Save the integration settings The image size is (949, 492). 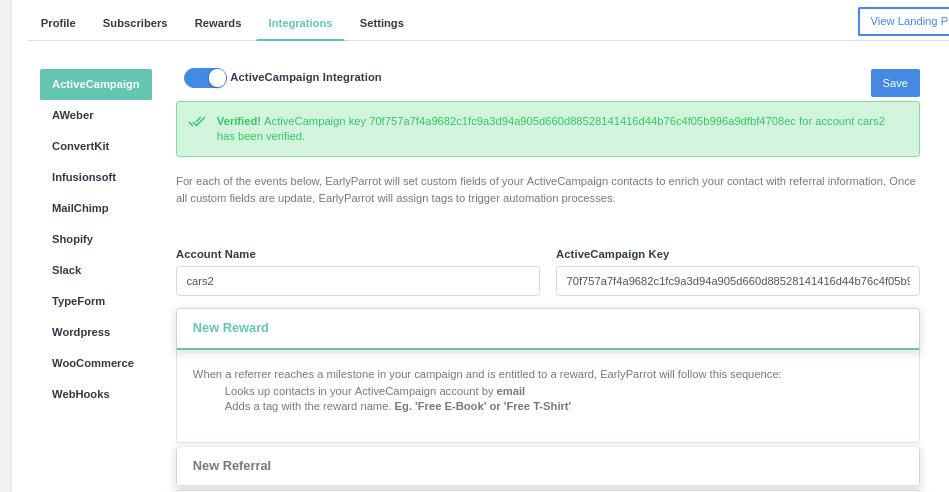895,83
